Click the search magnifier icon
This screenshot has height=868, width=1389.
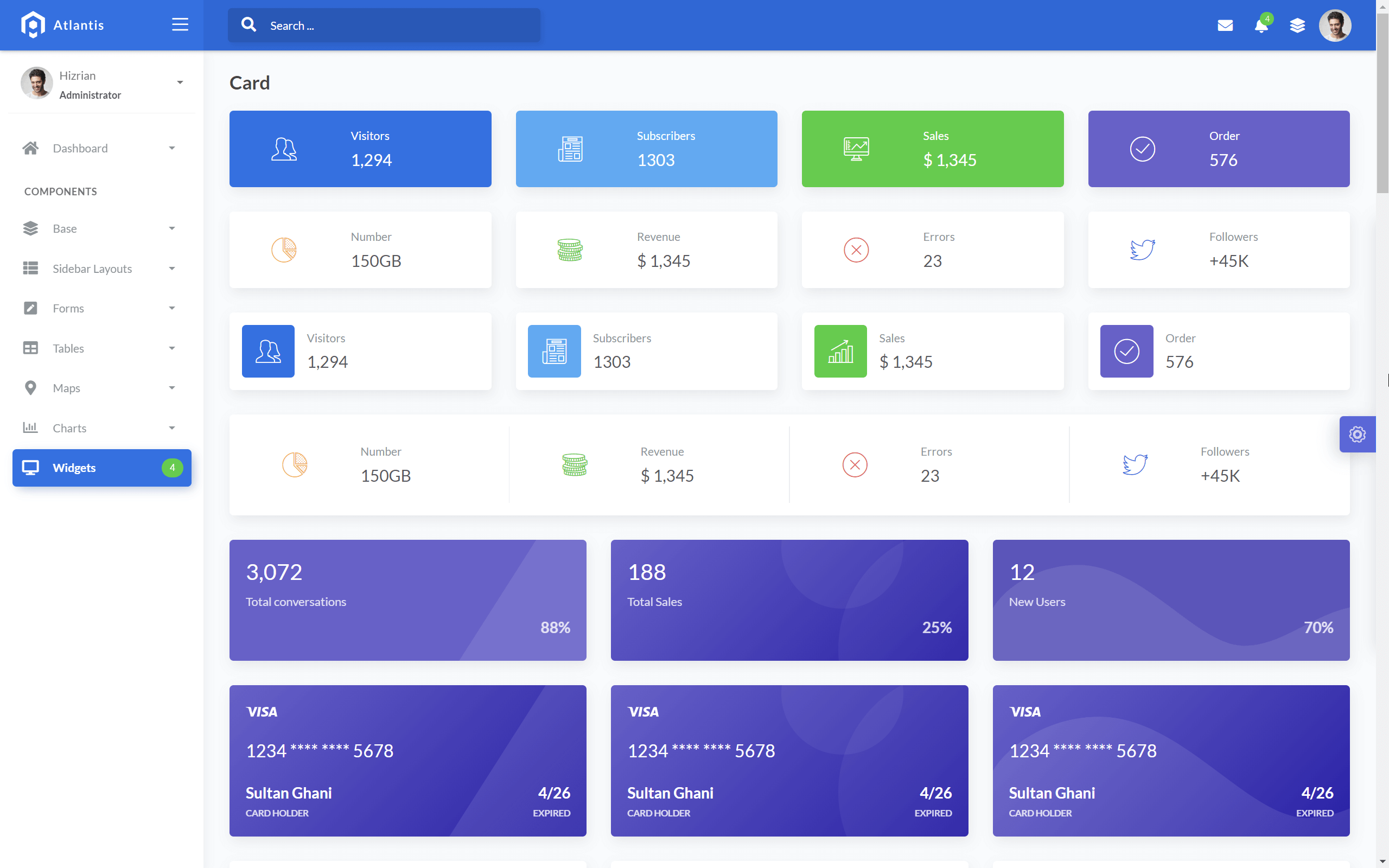click(x=249, y=25)
